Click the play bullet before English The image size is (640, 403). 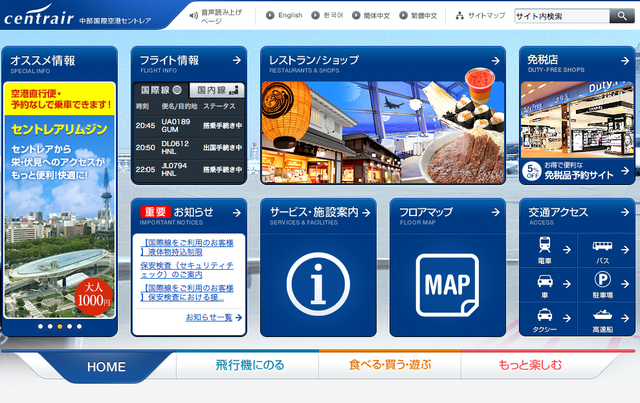[x=270, y=16]
